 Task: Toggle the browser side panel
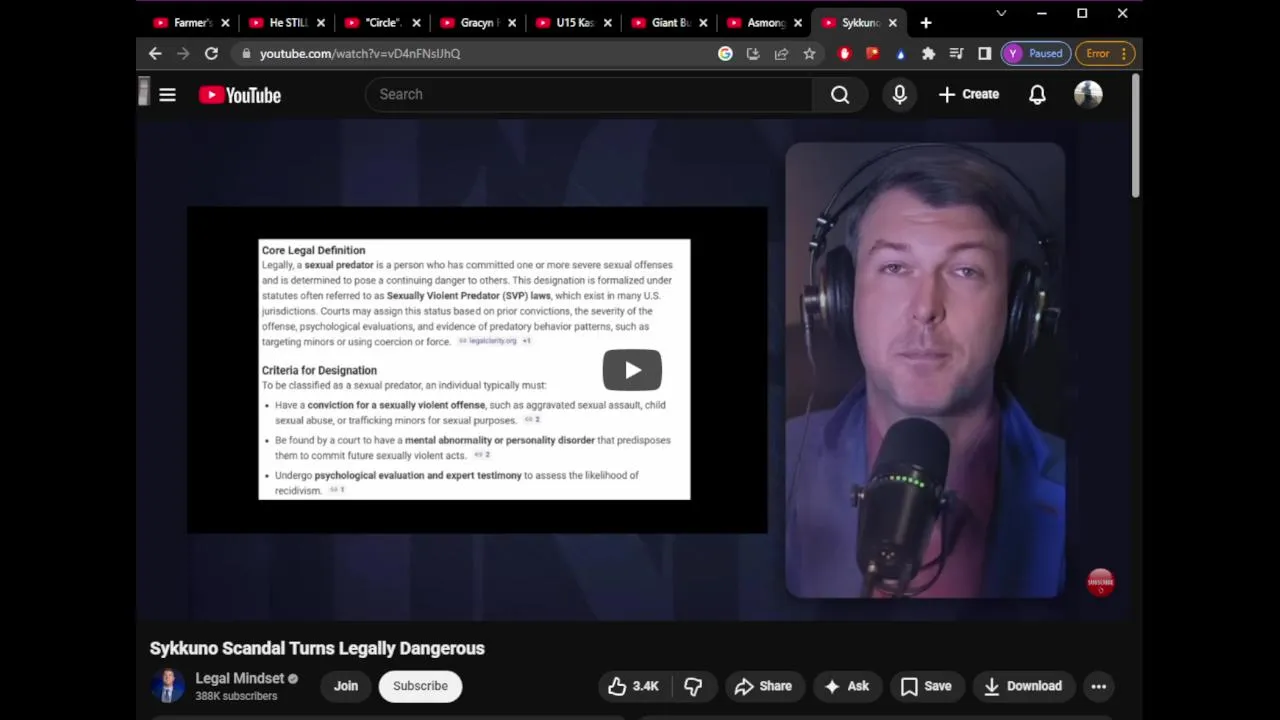pos(985,54)
